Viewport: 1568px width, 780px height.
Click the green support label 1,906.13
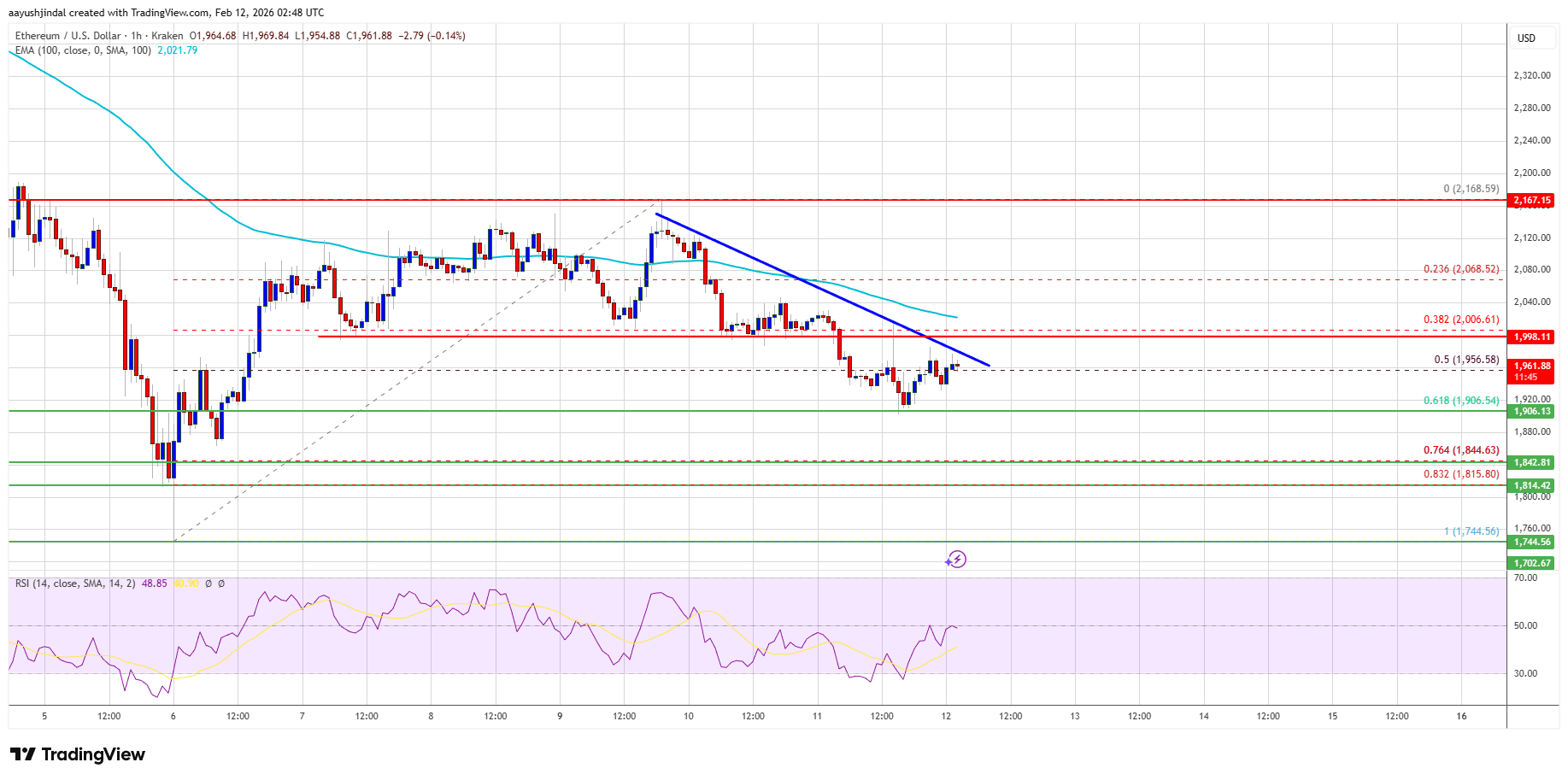click(x=1530, y=411)
